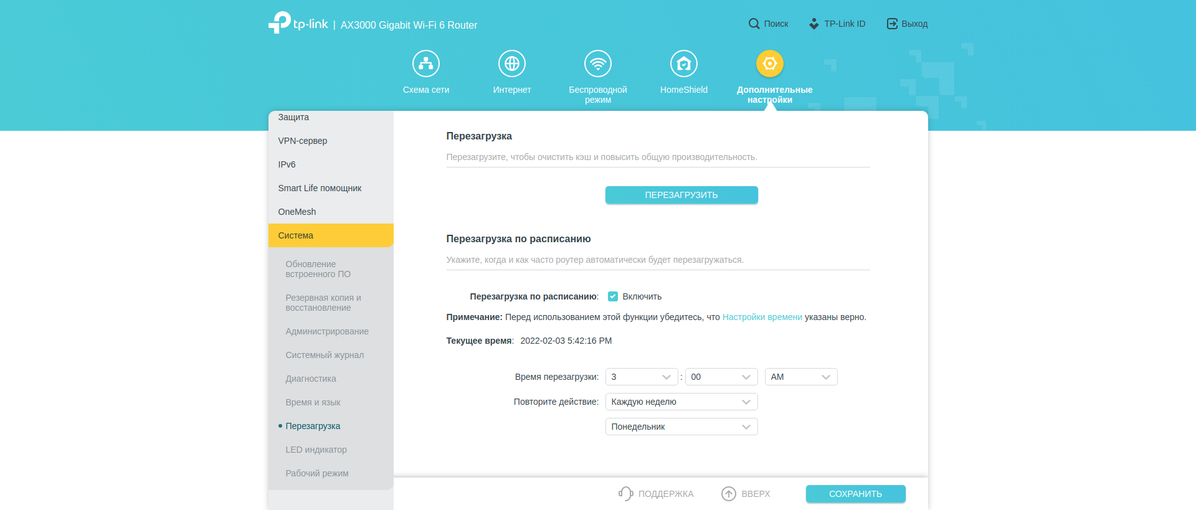The width and height of the screenshot is (1196, 510).
Task: Open the HomeShield icon
Action: (684, 64)
